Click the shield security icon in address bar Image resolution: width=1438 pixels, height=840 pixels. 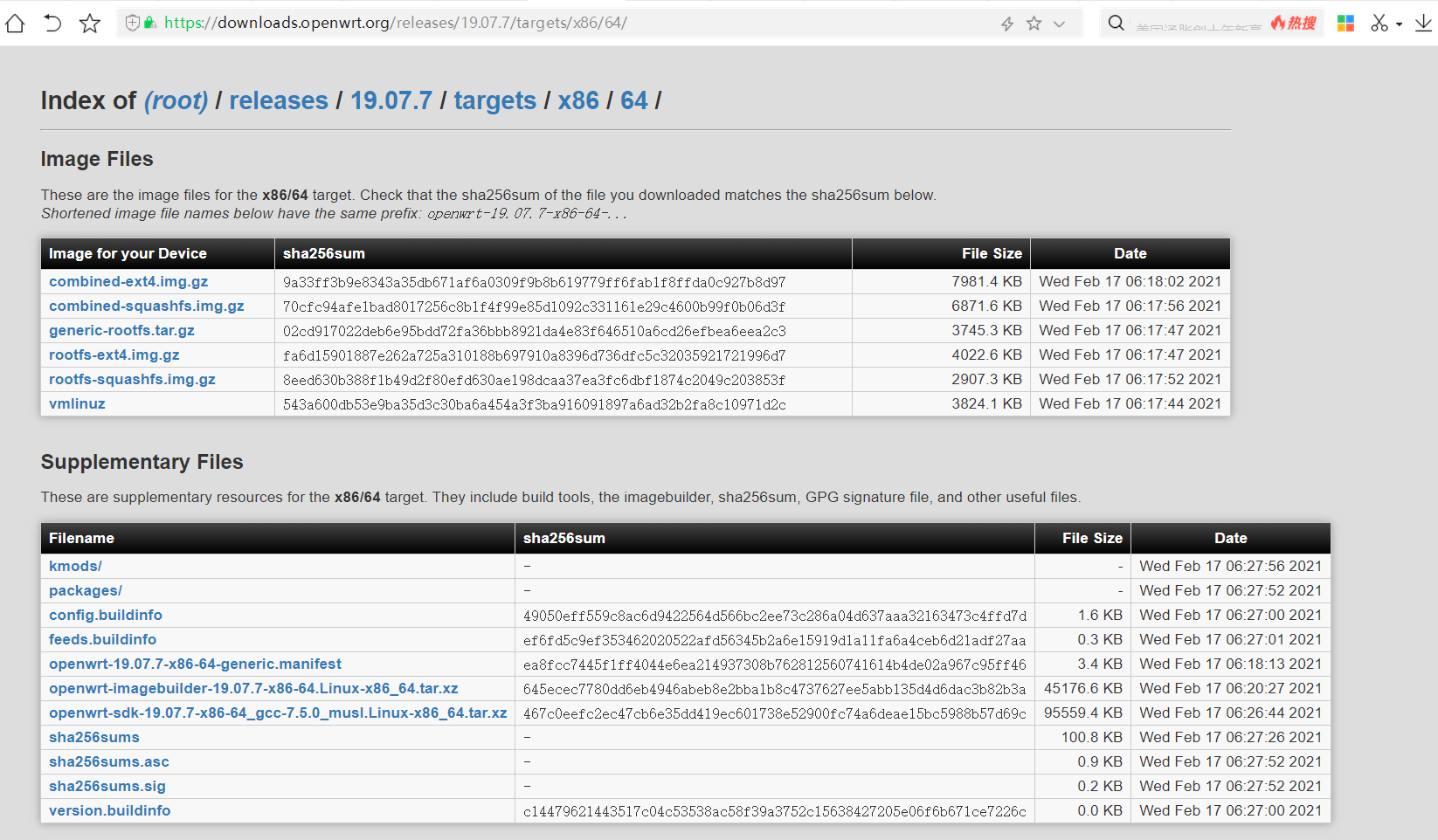[133, 23]
